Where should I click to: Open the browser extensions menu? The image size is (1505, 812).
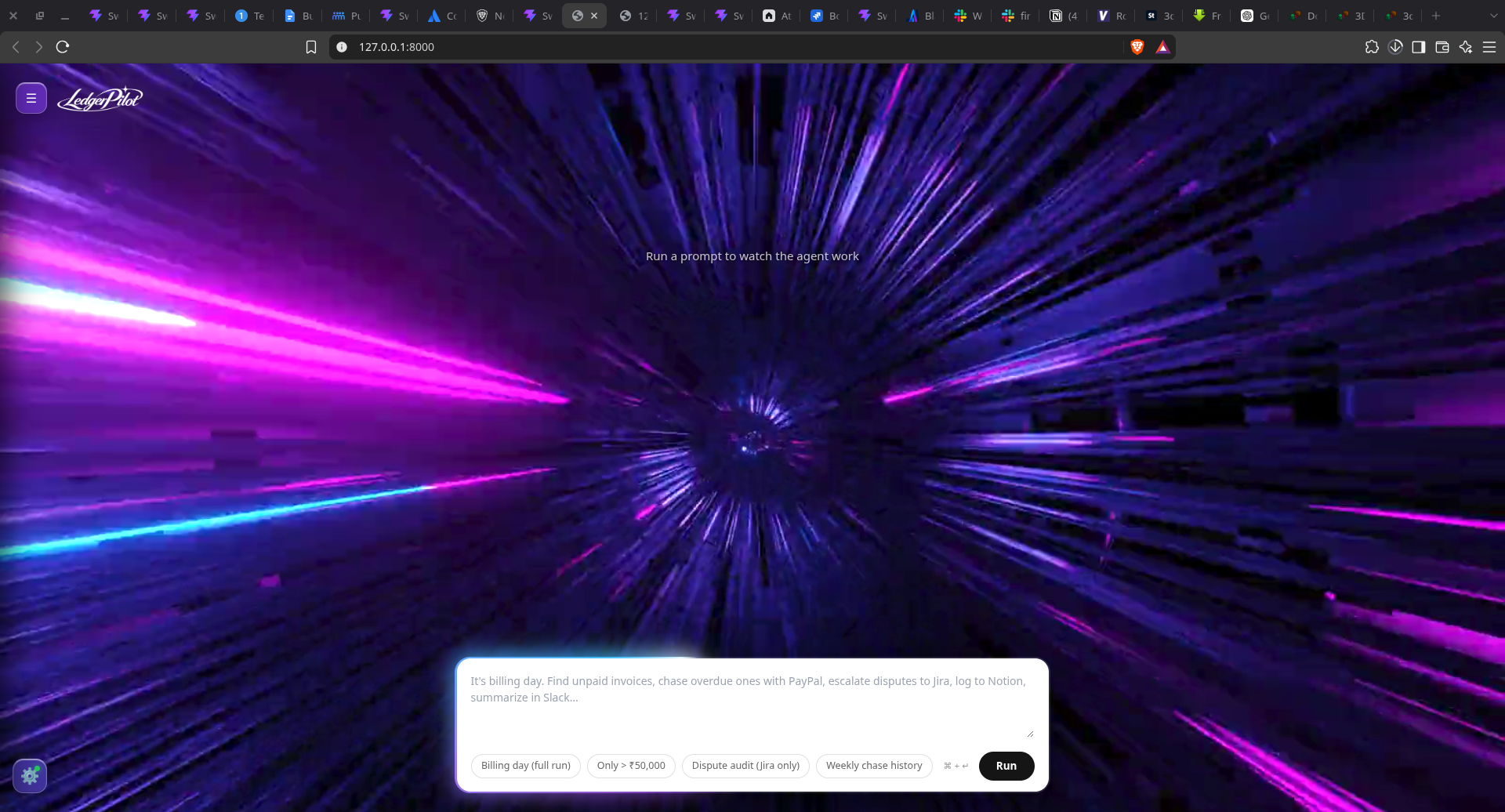pyautogui.click(x=1372, y=47)
